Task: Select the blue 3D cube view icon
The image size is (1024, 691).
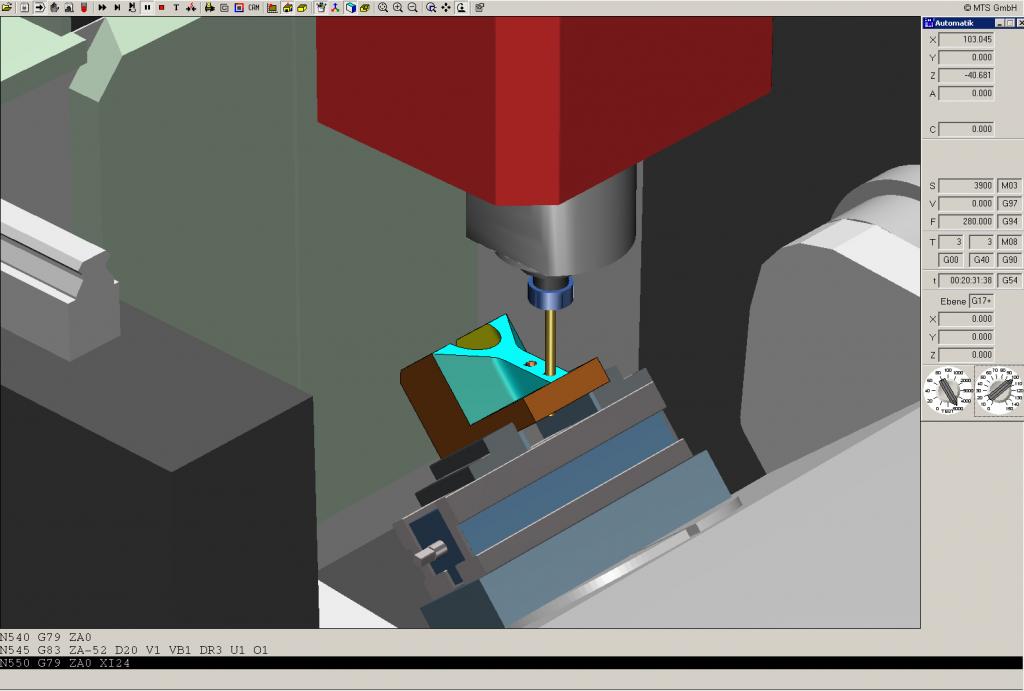Action: (350, 8)
